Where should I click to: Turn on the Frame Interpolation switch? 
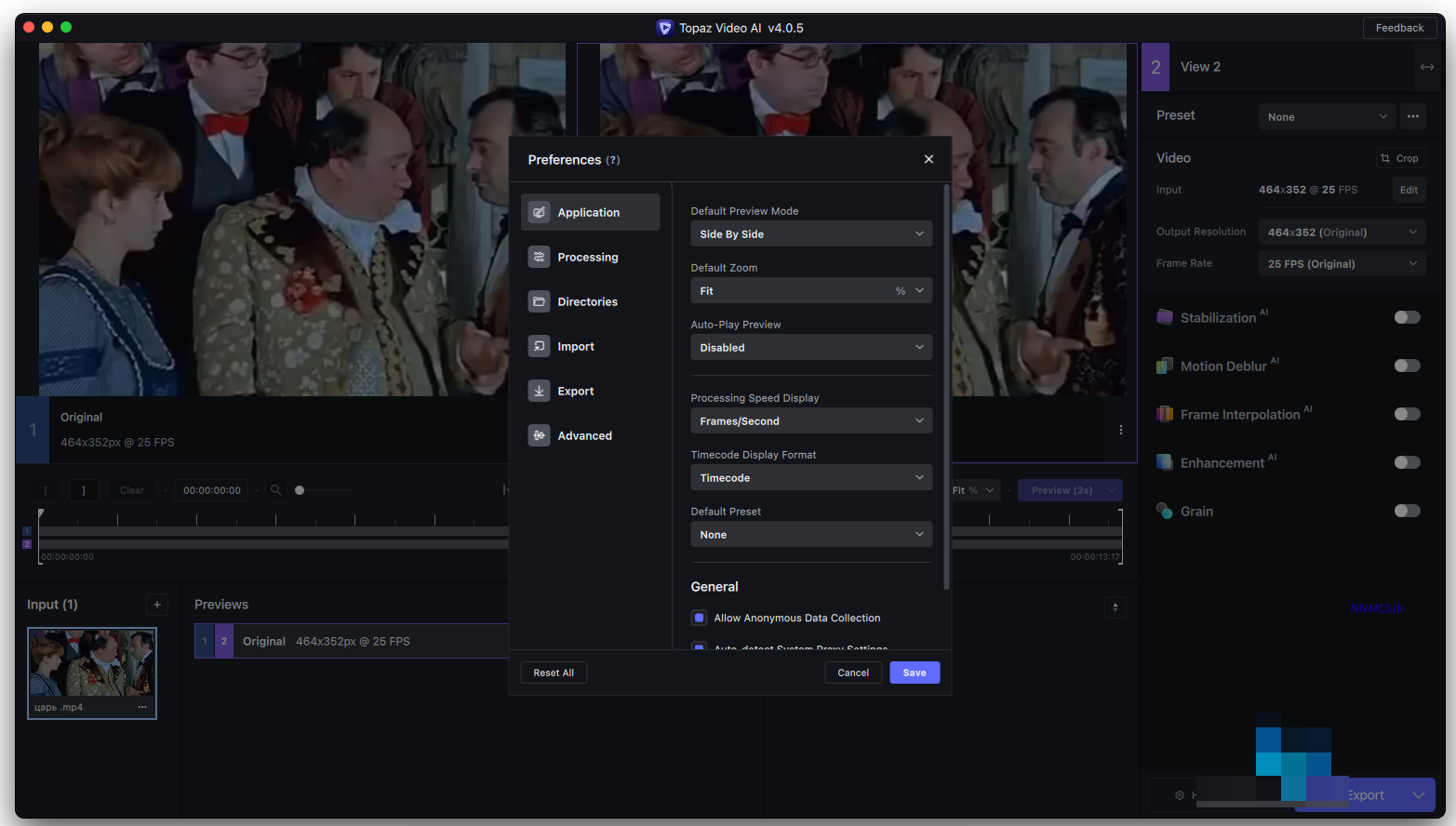coord(1407,414)
